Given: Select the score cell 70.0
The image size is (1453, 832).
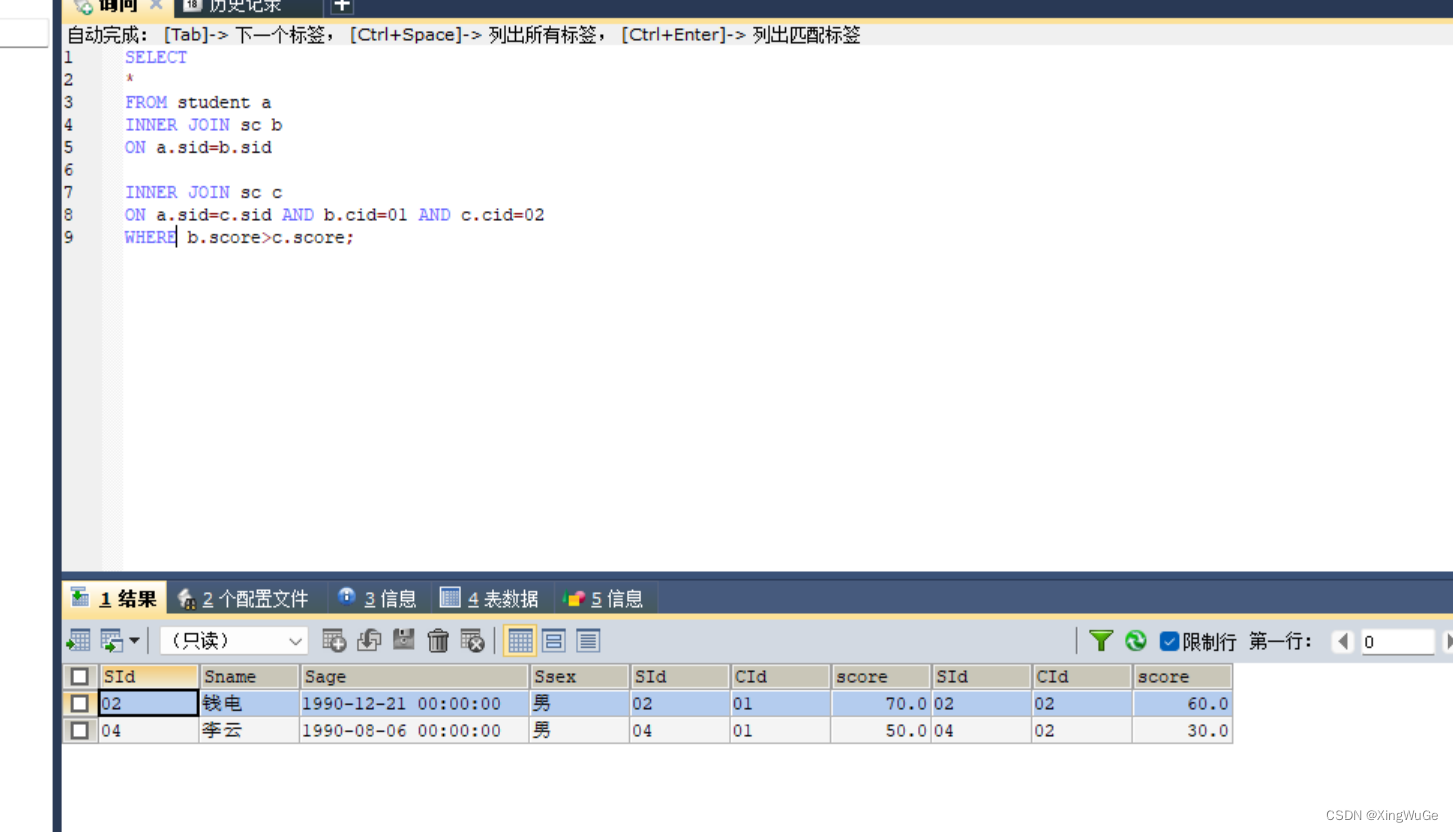Looking at the screenshot, I should pos(880,704).
